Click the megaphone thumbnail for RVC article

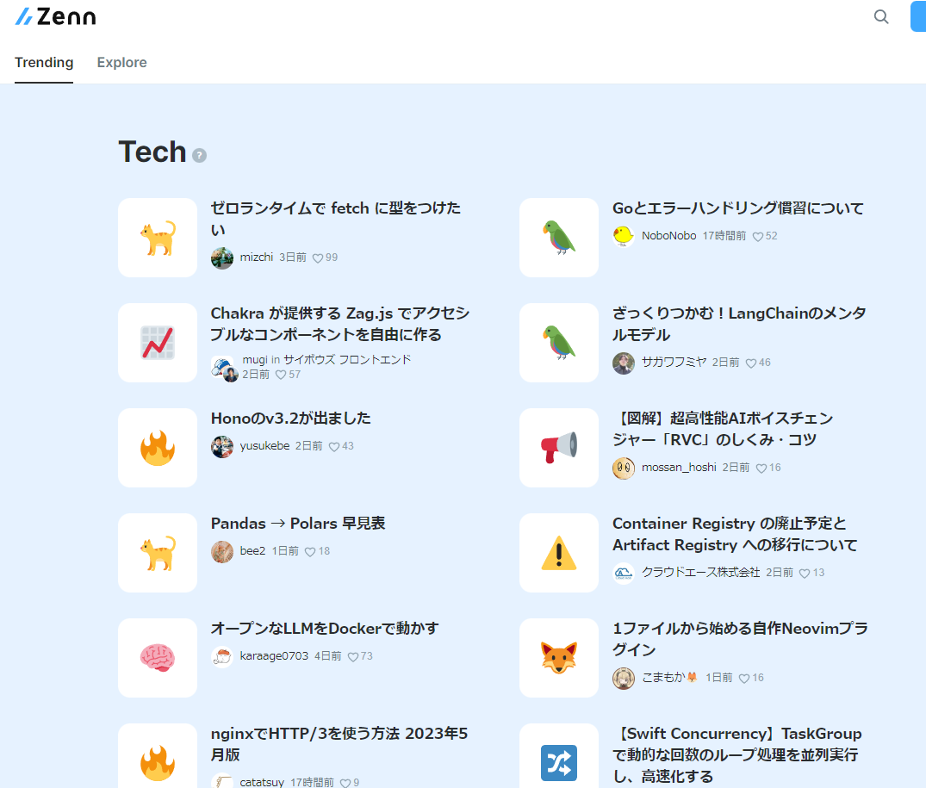point(559,448)
